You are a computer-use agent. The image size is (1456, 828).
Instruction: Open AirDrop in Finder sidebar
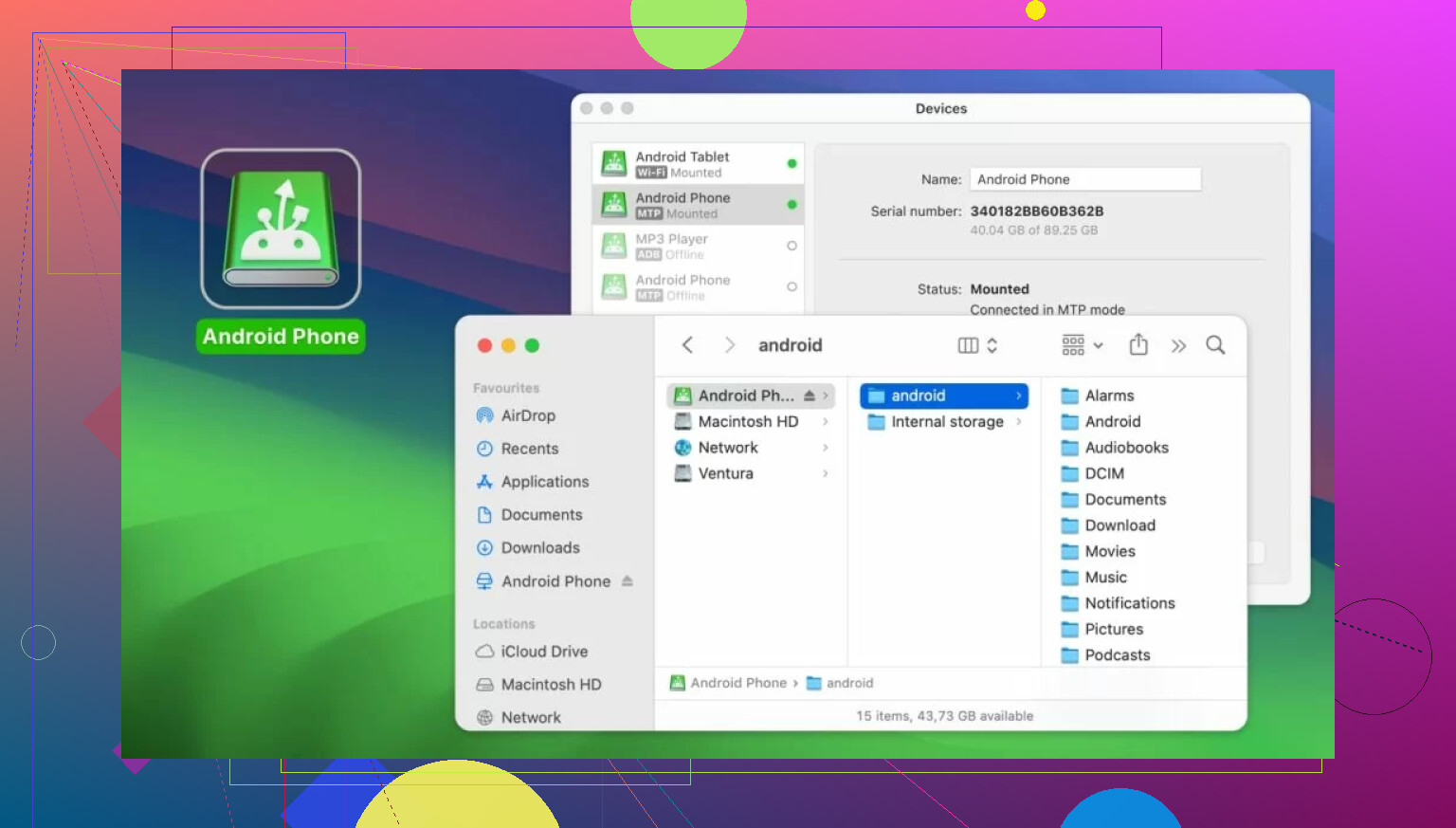click(x=516, y=415)
